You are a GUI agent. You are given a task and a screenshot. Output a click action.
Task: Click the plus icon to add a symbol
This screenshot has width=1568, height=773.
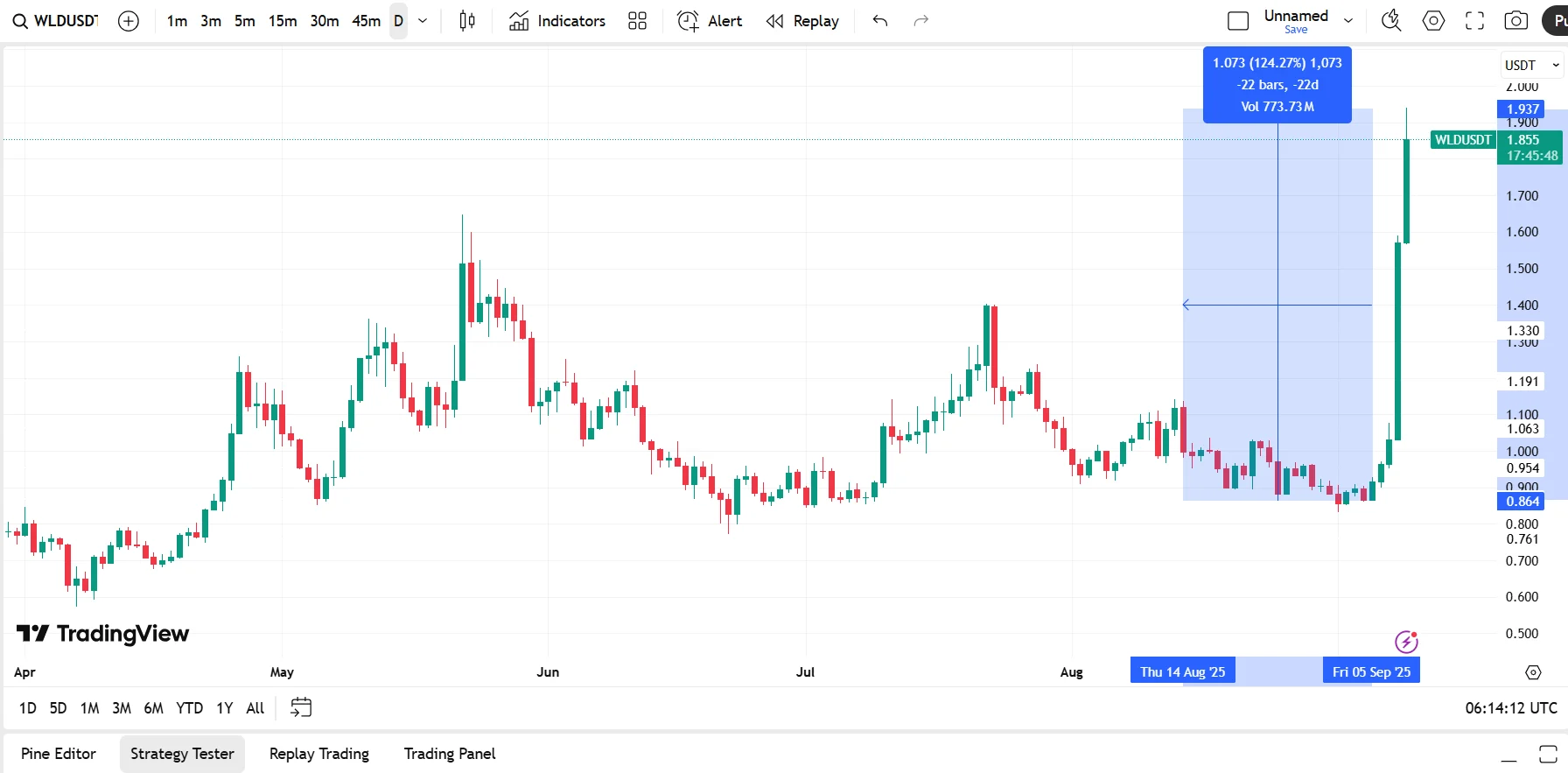click(129, 20)
